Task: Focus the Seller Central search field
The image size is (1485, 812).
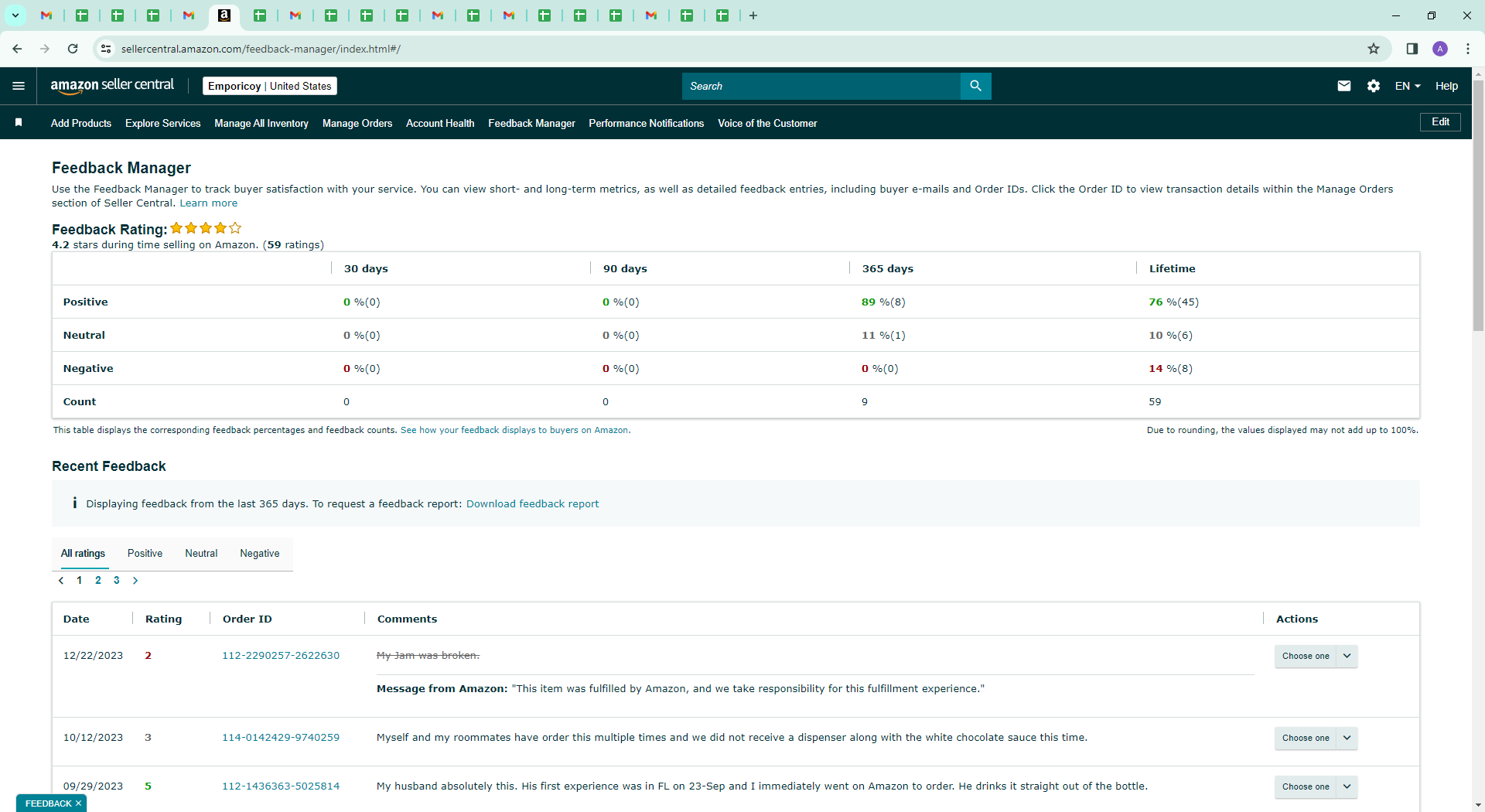Action: (821, 86)
